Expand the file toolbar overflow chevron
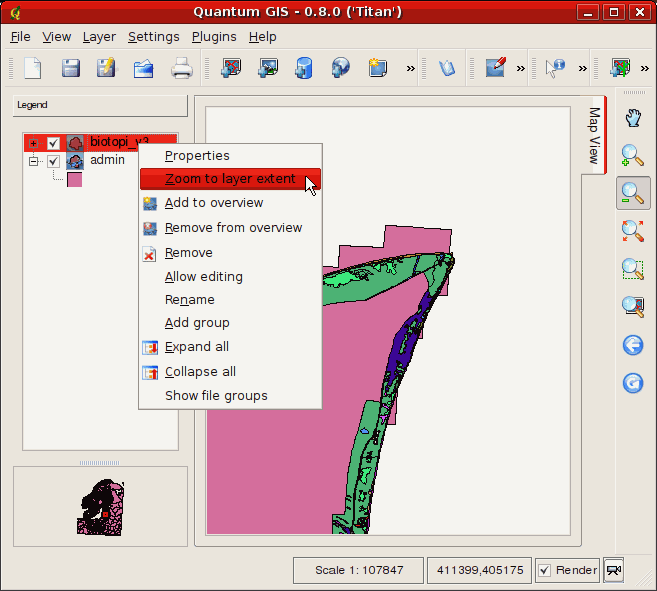 pos(411,68)
